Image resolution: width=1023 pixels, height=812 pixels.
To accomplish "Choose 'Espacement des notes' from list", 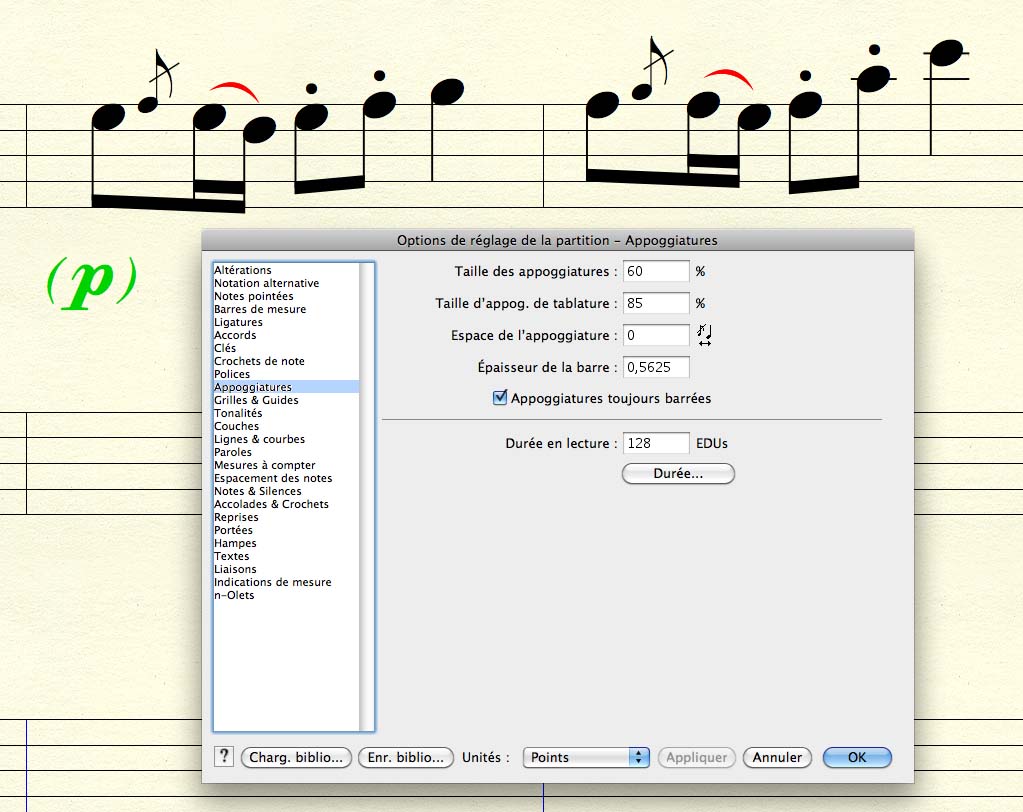I will tap(273, 478).
